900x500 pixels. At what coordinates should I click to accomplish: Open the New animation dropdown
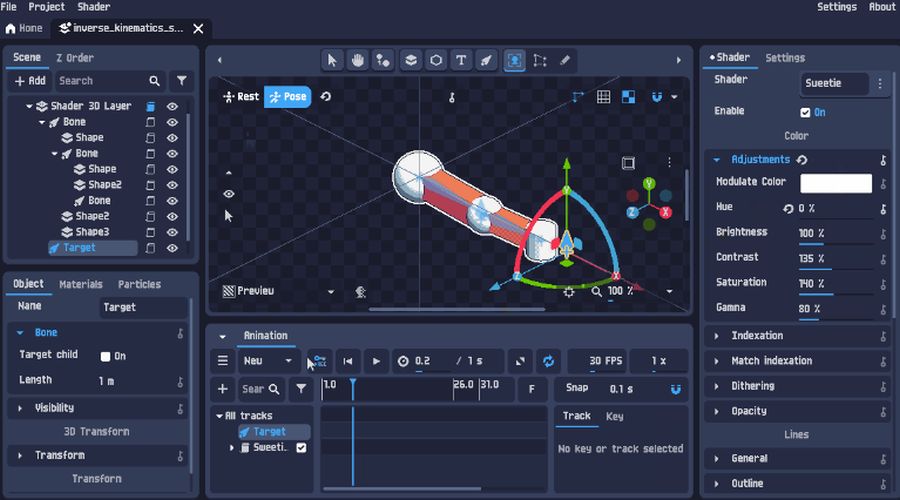click(269, 361)
